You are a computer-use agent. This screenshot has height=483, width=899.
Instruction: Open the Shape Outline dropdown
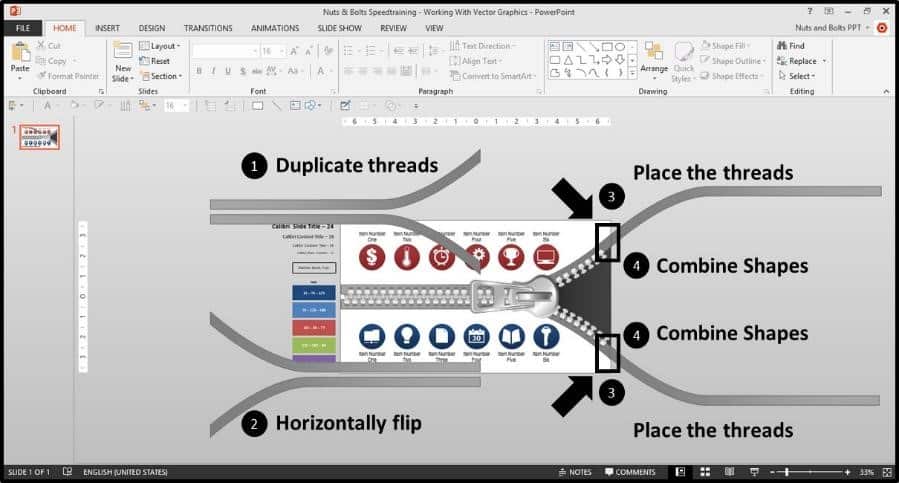pos(733,61)
